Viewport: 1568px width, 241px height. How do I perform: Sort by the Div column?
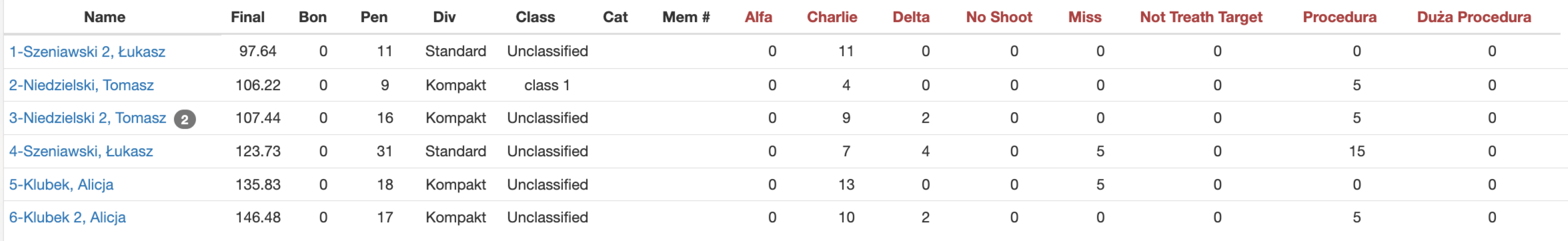444,17
